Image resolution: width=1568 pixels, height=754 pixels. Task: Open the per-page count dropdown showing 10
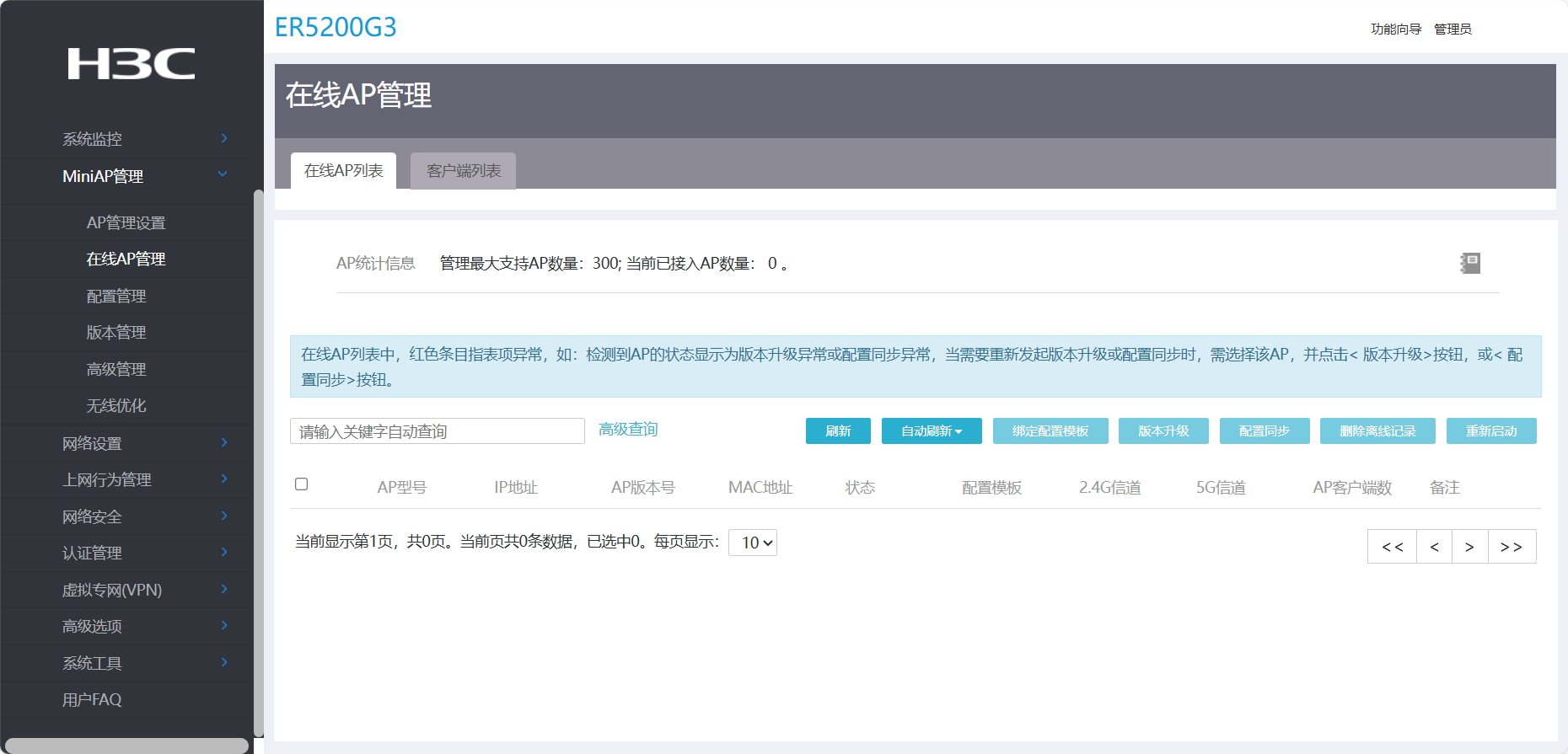(x=752, y=543)
